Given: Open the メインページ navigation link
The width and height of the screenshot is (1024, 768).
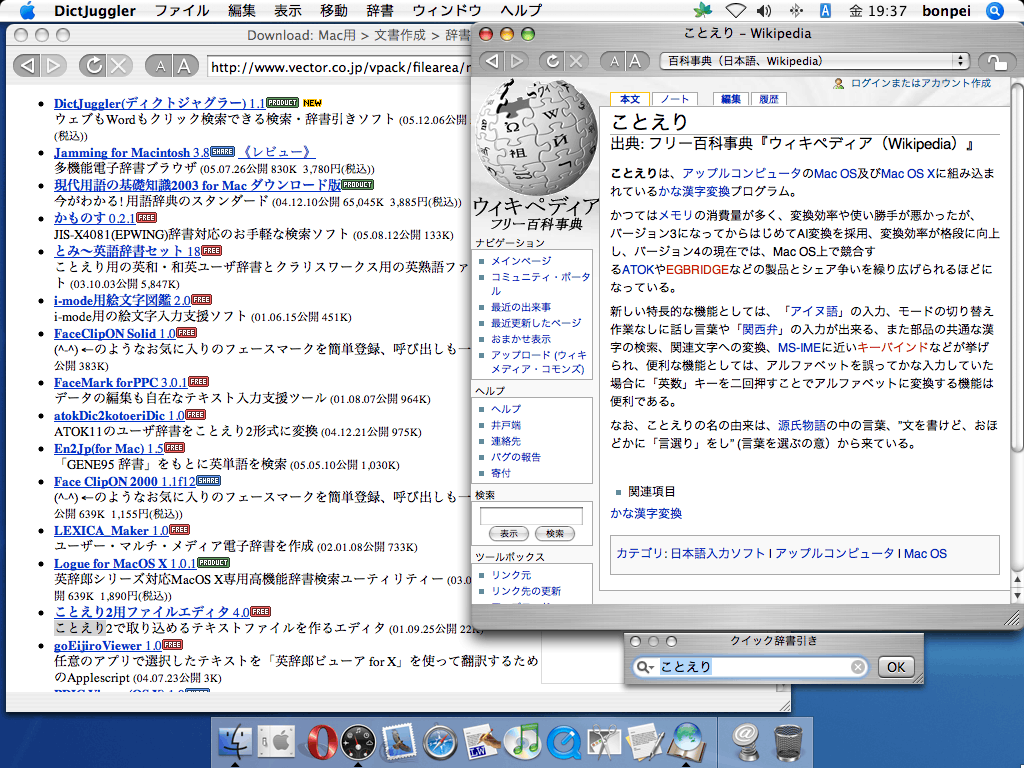Looking at the screenshot, I should (x=521, y=261).
